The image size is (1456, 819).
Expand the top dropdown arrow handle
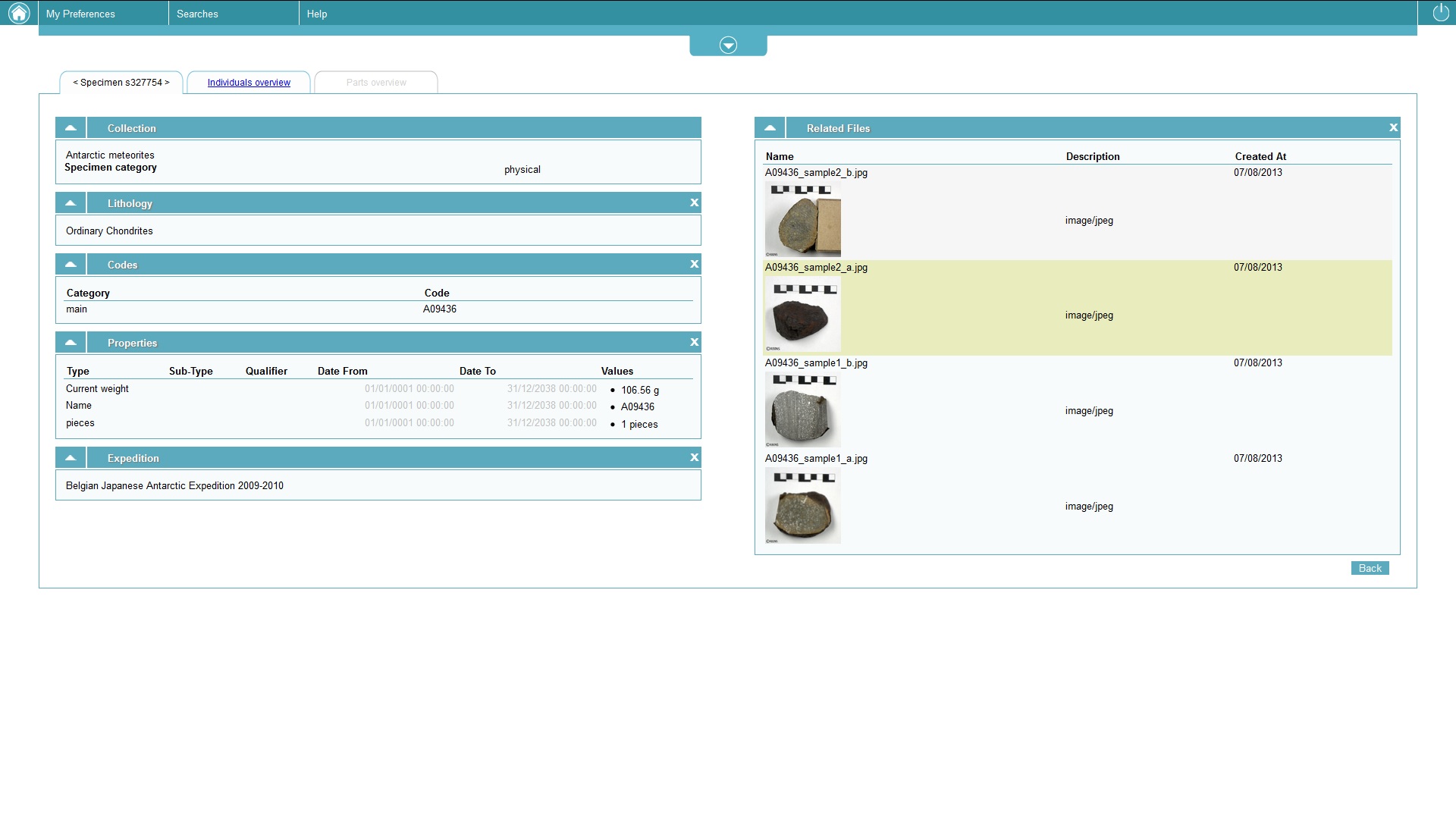(728, 45)
